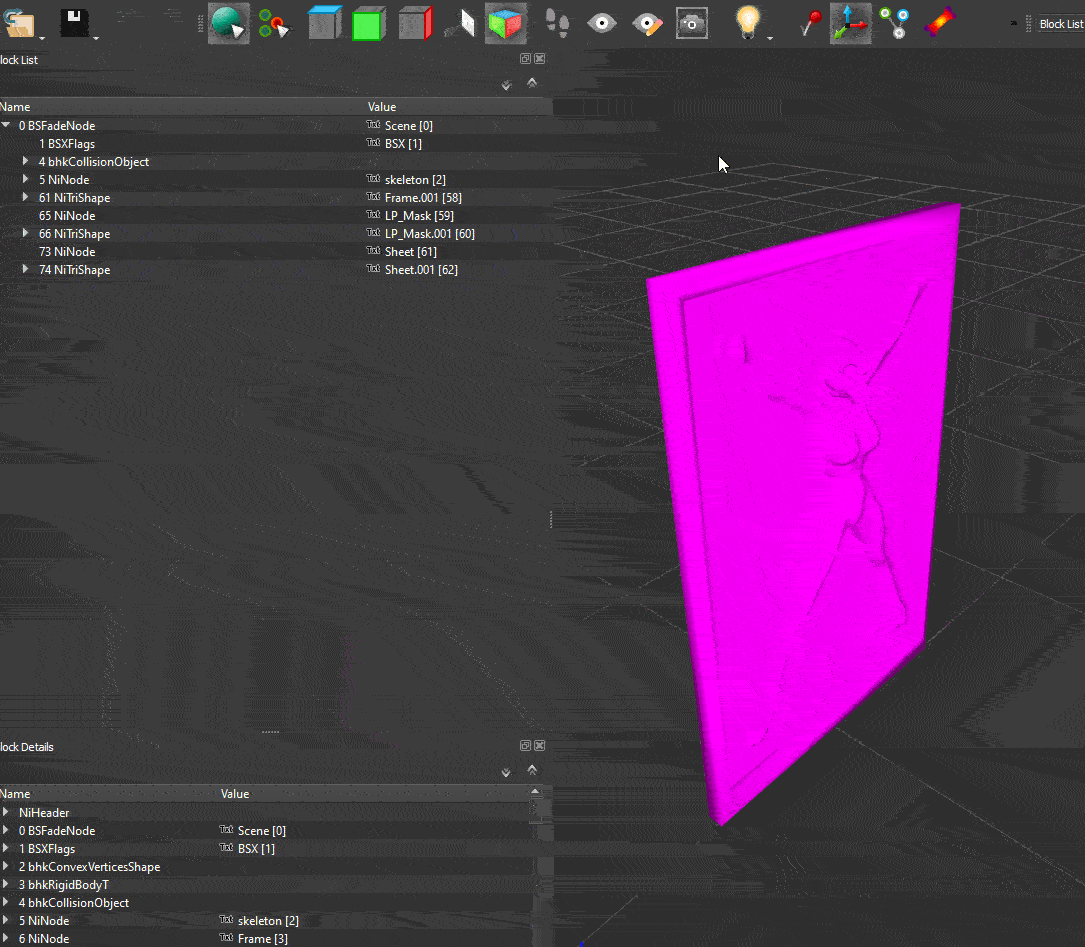The height and width of the screenshot is (947, 1085).
Task: Toggle lighting with the lightbulb icon
Action: [747, 22]
